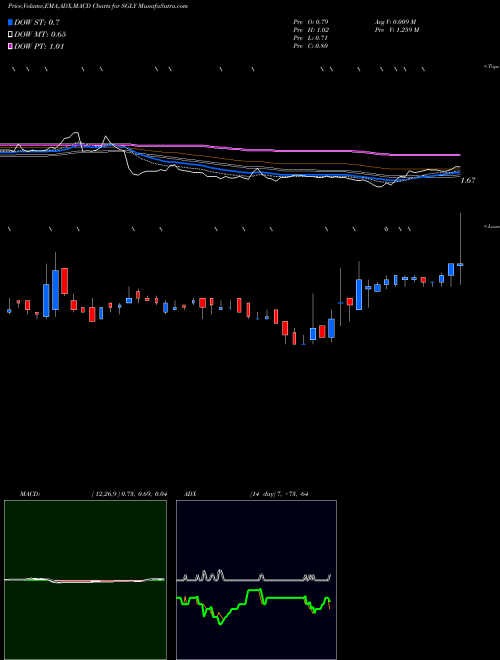Click the 1.67 value on the EMA chart
Screen dimensions: 500x660
[x=468, y=180]
